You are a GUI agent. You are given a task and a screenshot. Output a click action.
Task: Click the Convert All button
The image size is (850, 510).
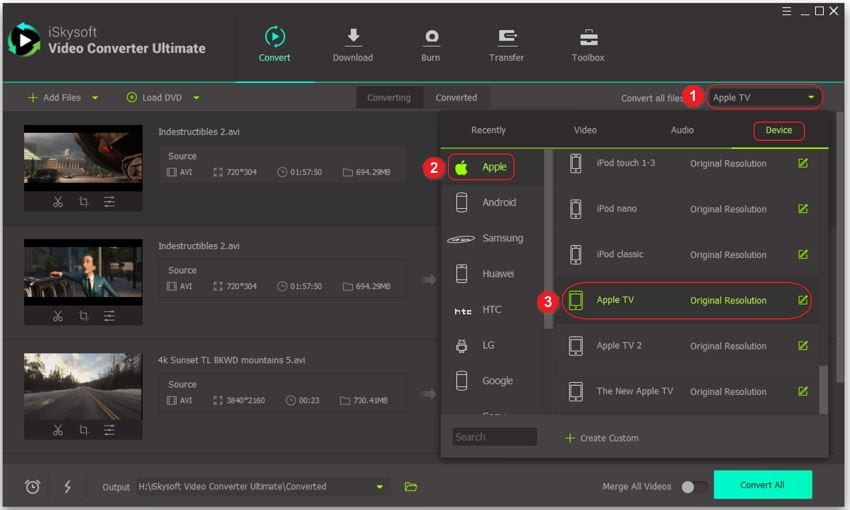763,485
